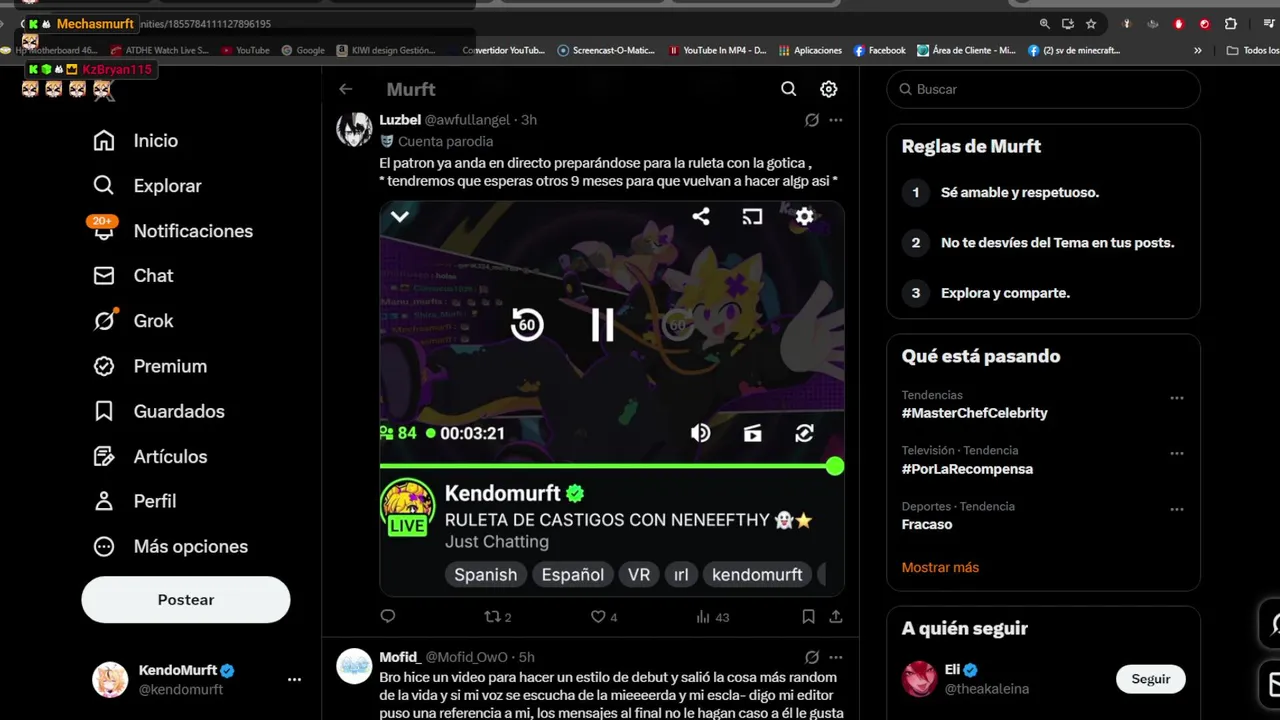Cast the stream to a device

pos(752,216)
